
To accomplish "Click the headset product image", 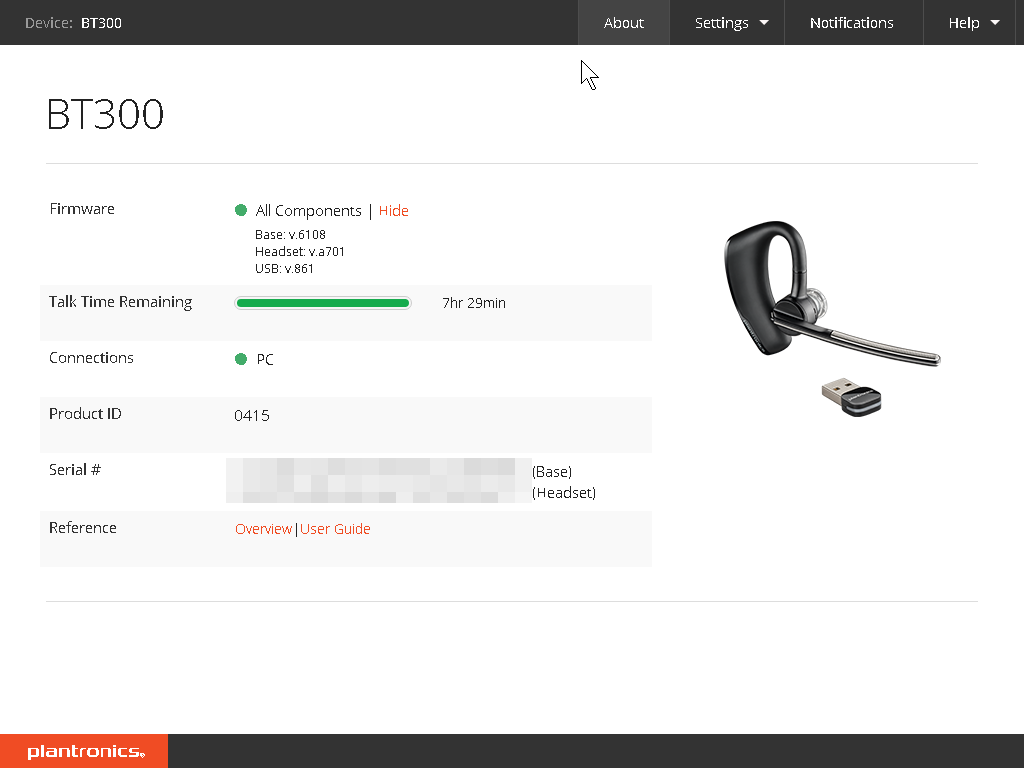I will point(831,294).
